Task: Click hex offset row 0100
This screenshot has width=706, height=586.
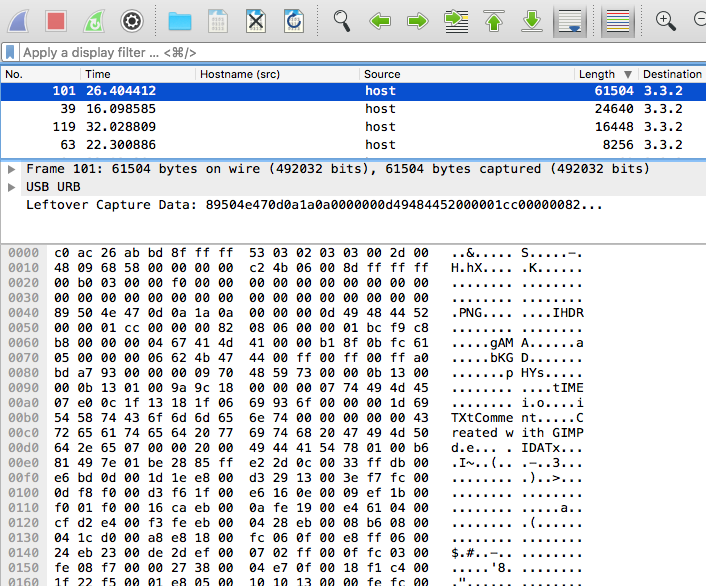Action: (x=23, y=493)
